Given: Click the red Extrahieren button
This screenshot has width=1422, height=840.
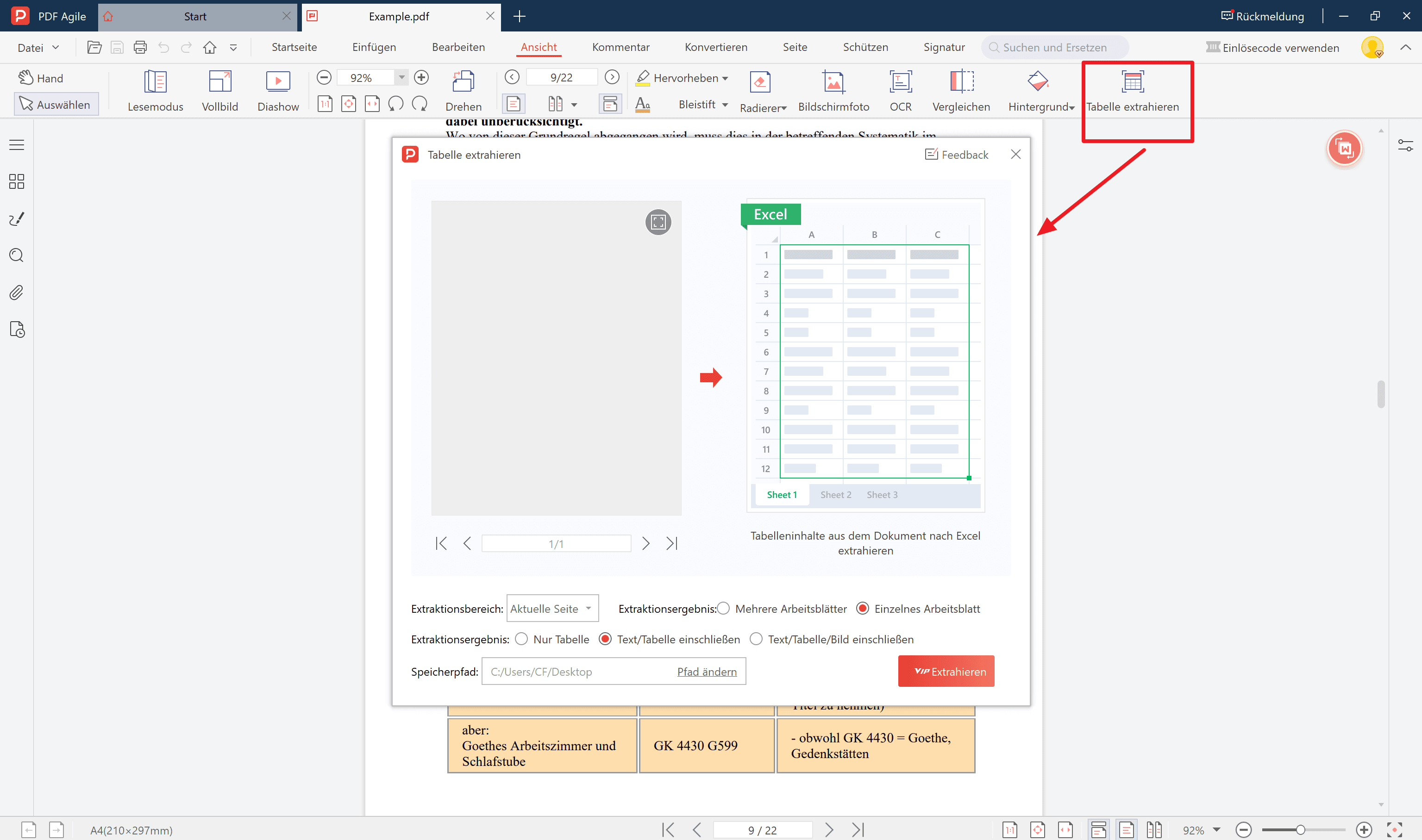Looking at the screenshot, I should 946,672.
